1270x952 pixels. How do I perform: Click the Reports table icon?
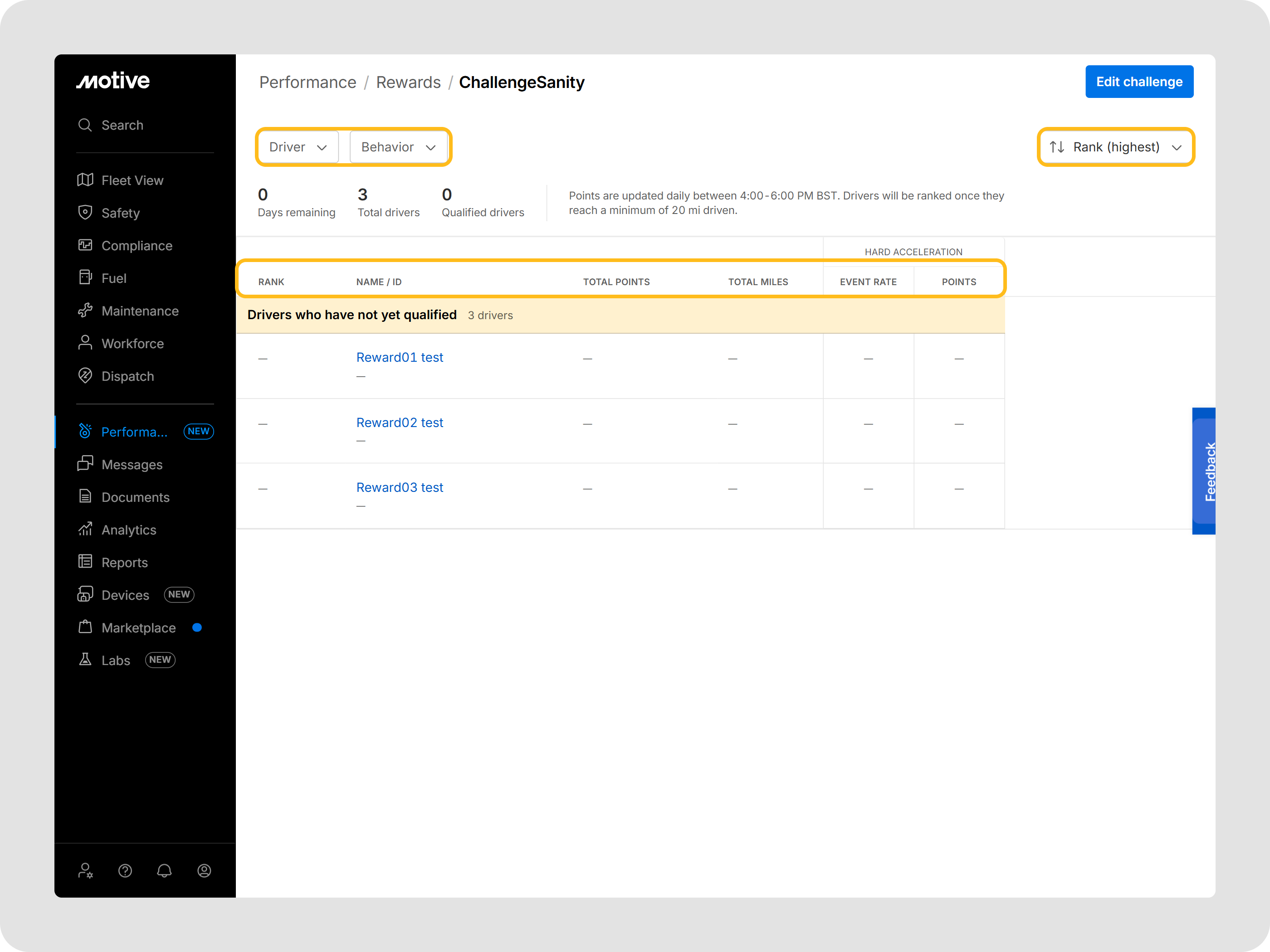point(85,562)
